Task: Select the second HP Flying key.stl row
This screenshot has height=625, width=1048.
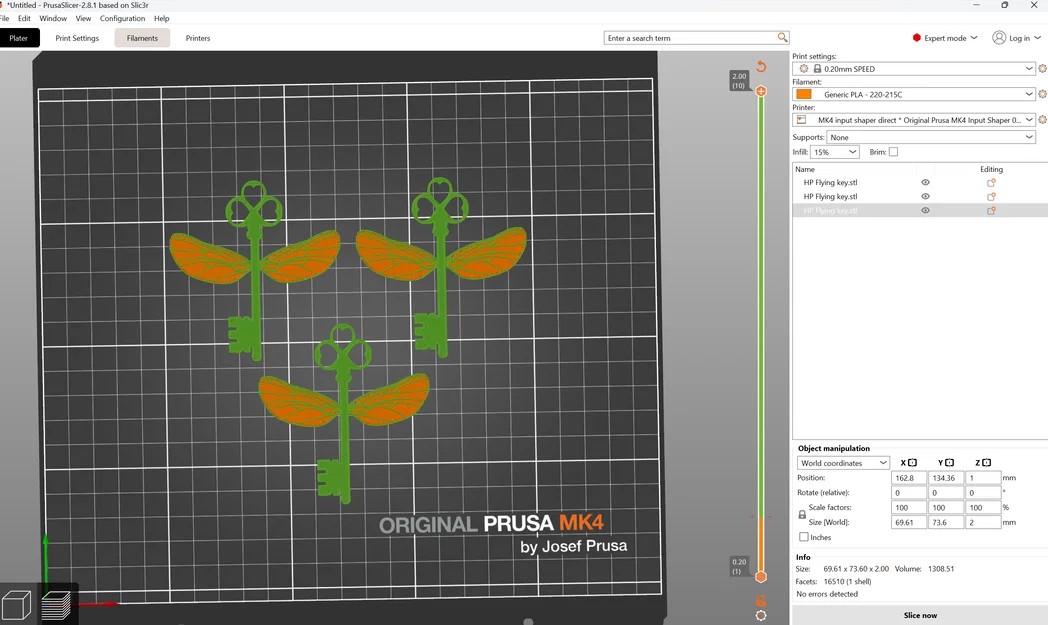Action: [920, 197]
